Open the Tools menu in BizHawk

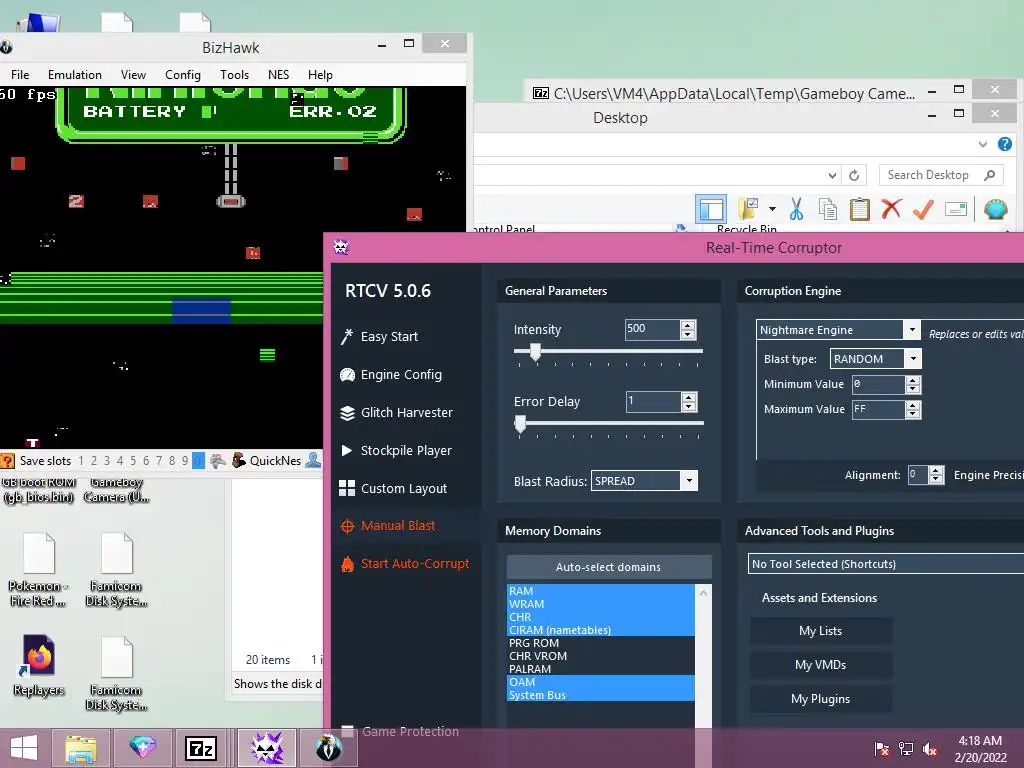pos(234,75)
